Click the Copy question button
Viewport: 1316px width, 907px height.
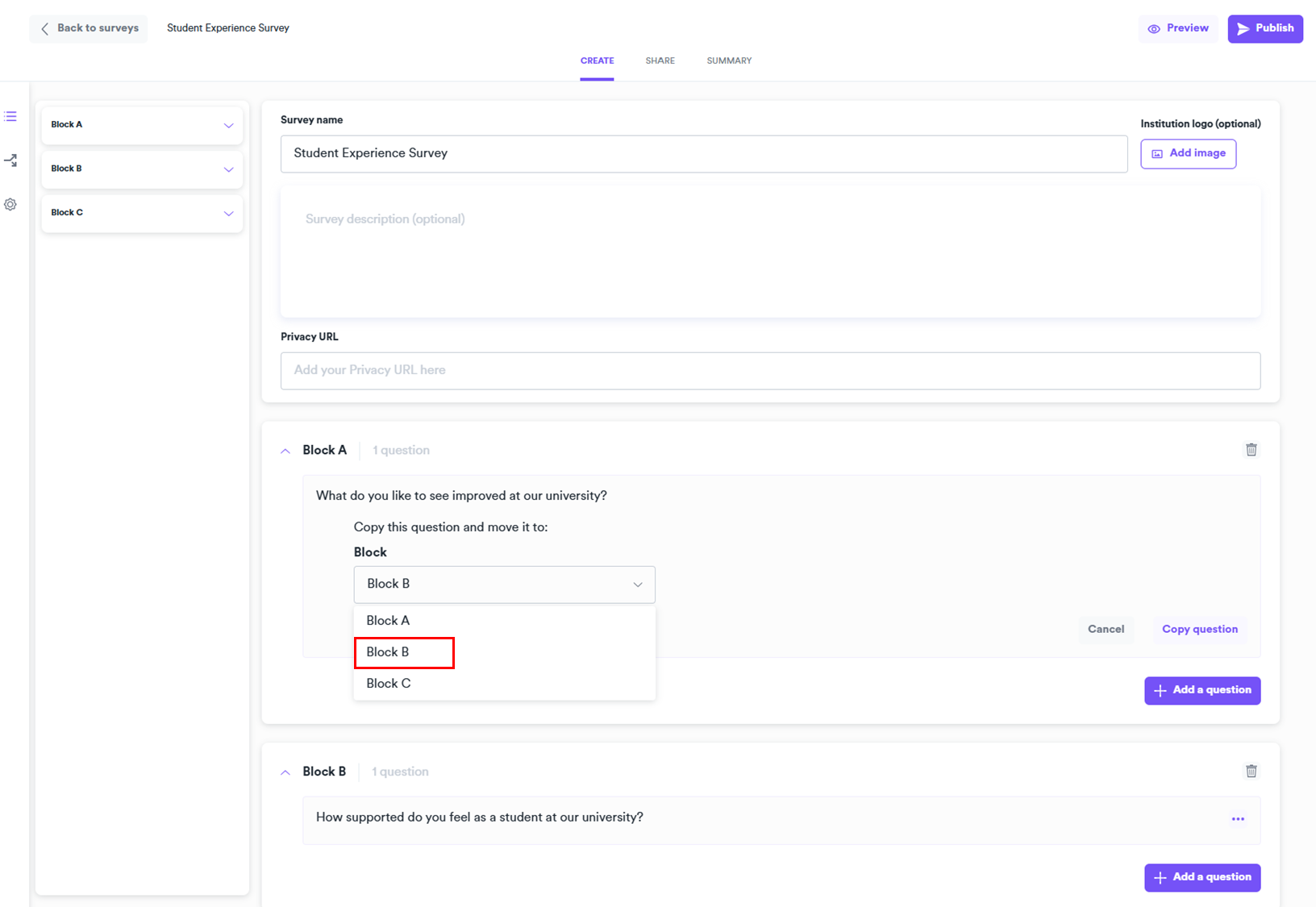click(x=1199, y=630)
